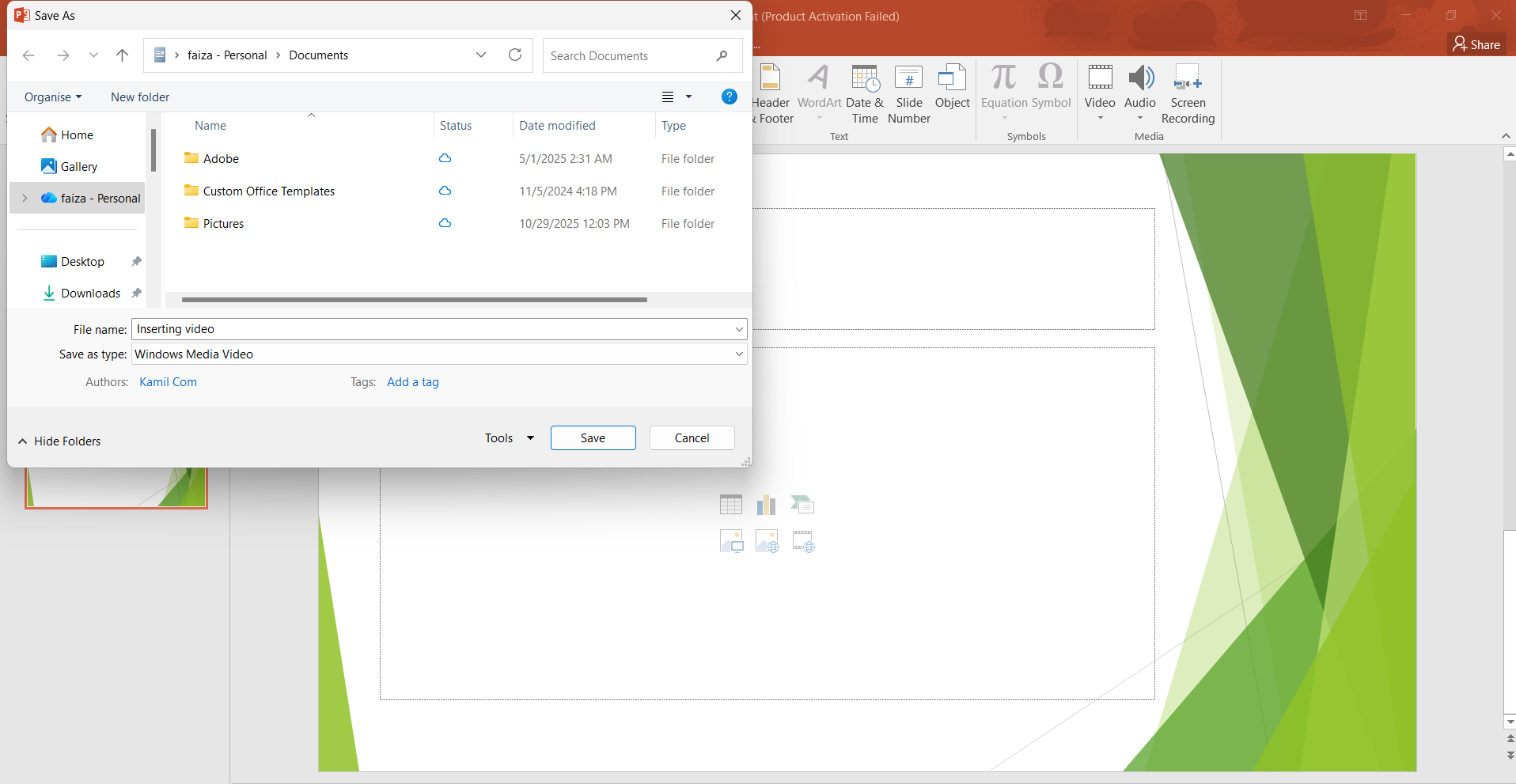Start Screen Recording from PowerPoint ribbon

point(1188,93)
